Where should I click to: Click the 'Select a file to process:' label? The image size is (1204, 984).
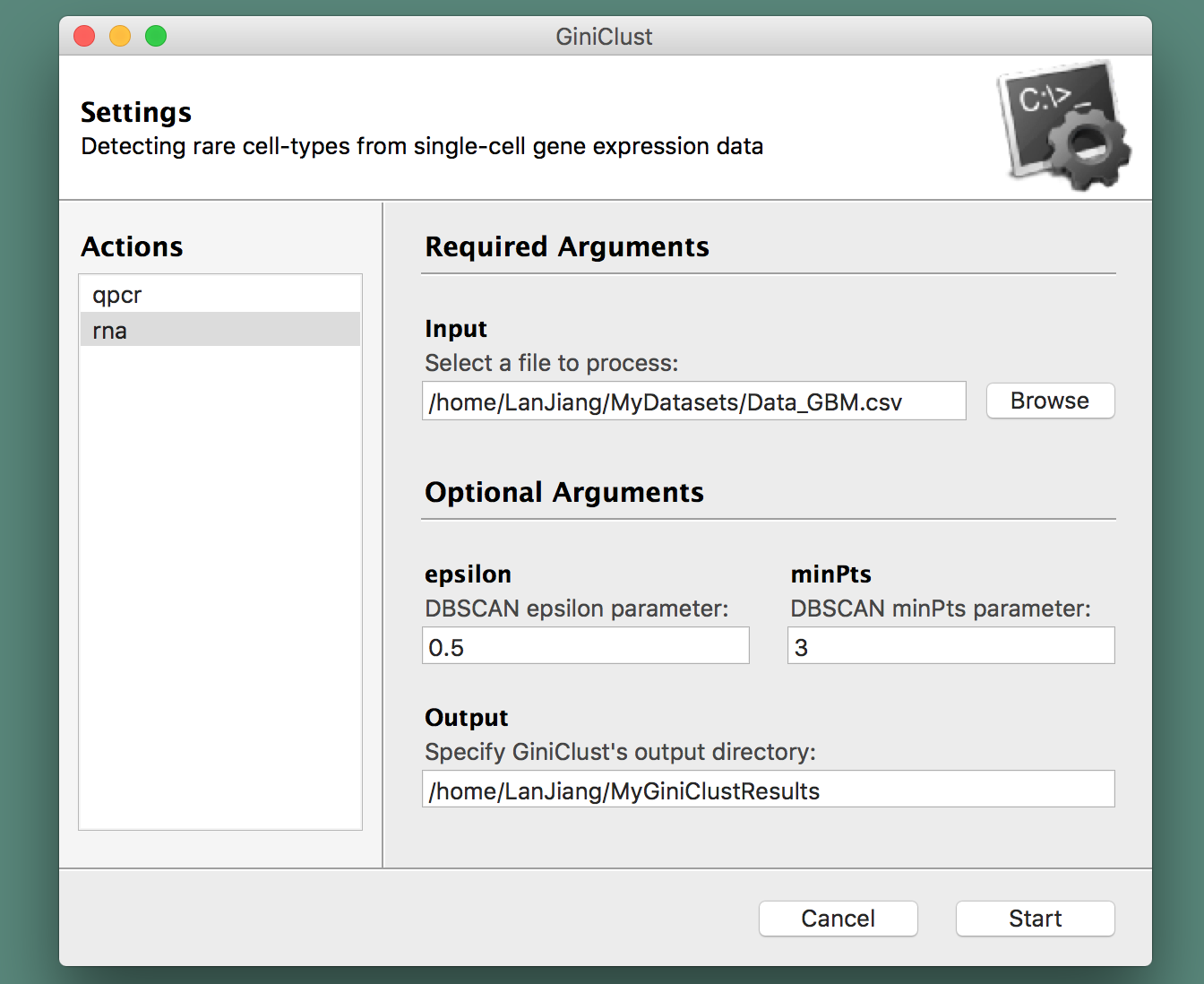551,363
